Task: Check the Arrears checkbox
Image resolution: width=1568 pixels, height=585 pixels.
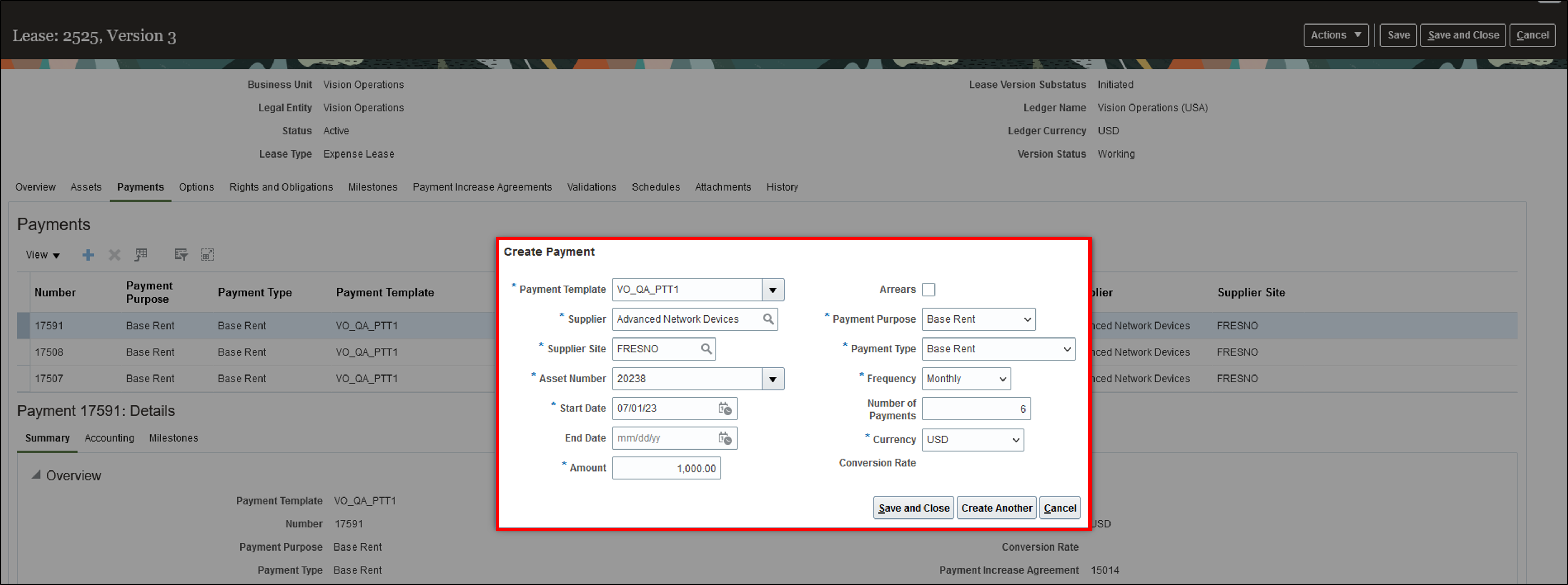Action: click(928, 290)
